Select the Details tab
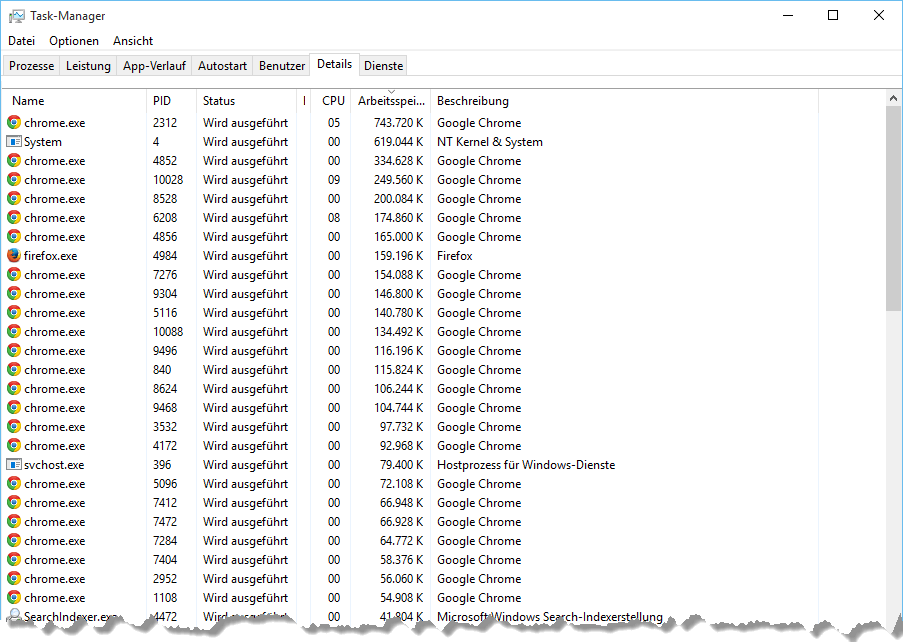The height and width of the screenshot is (642, 903). click(x=335, y=64)
